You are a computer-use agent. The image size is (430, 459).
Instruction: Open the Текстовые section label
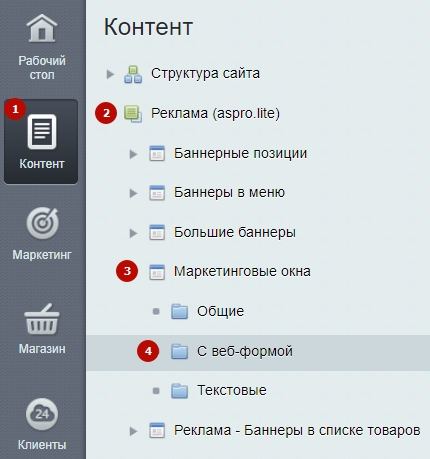(x=232, y=390)
